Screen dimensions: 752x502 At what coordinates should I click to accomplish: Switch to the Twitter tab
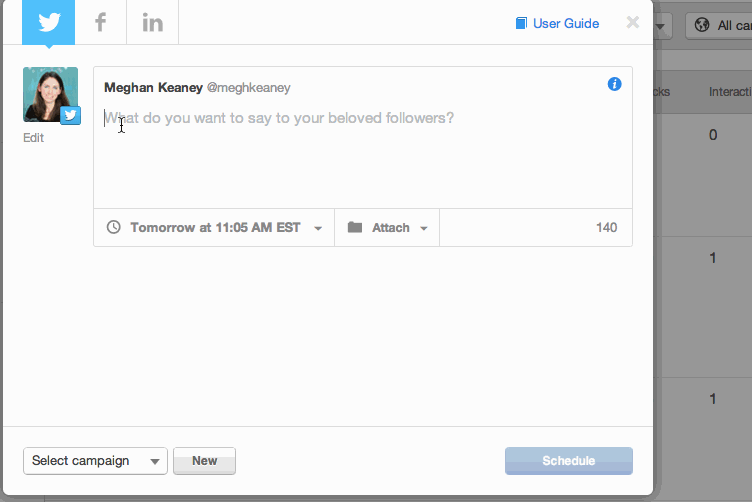48,23
